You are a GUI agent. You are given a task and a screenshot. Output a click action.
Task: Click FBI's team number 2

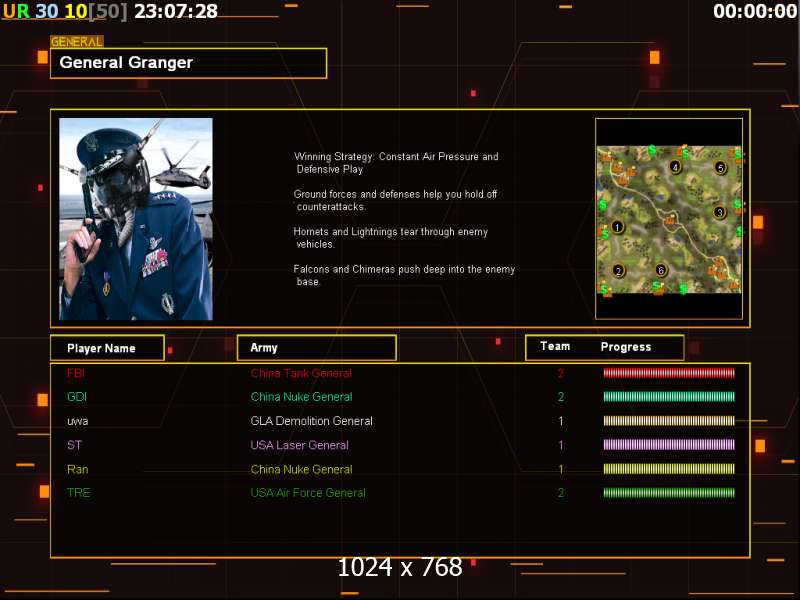tap(561, 373)
